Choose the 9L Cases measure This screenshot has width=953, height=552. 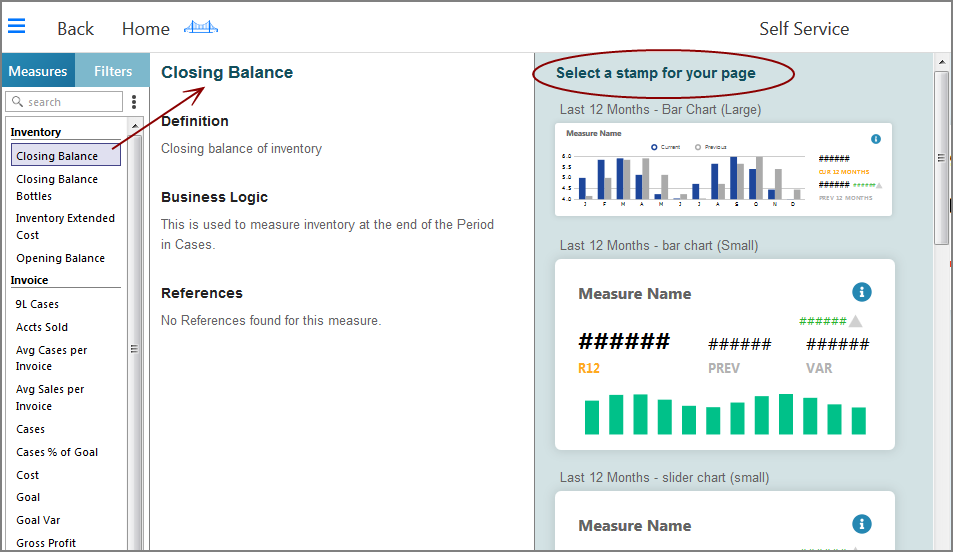(37, 304)
